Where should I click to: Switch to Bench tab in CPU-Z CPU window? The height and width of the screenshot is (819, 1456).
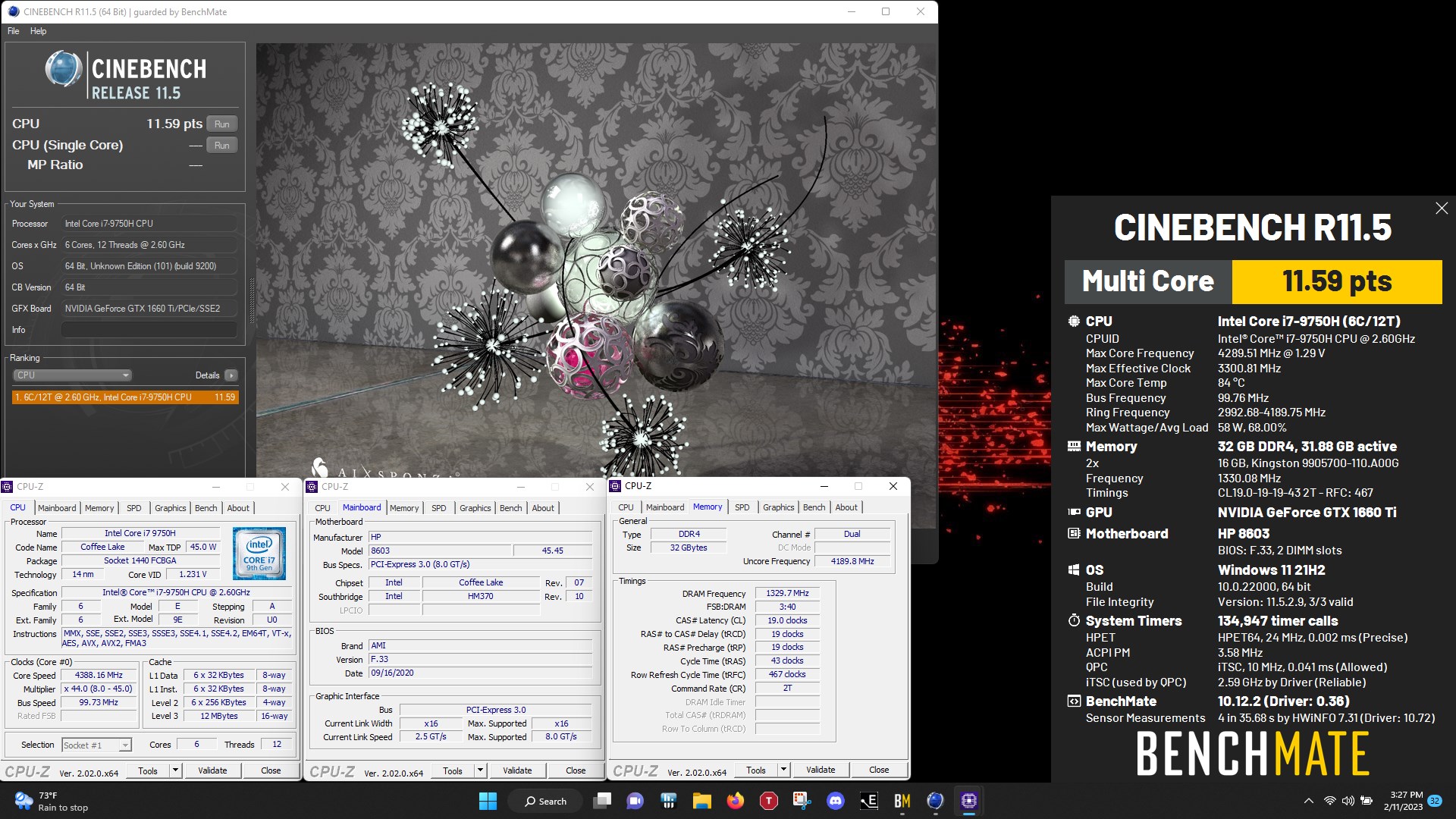(206, 508)
